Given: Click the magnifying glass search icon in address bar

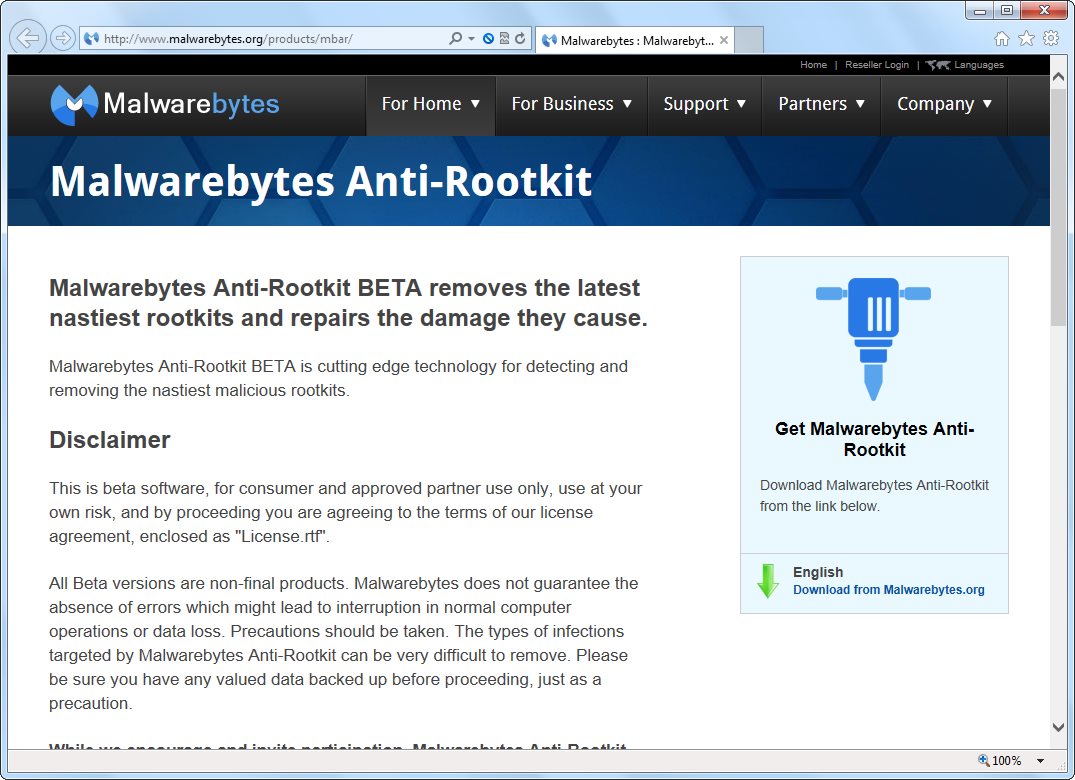Looking at the screenshot, I should [x=455, y=38].
